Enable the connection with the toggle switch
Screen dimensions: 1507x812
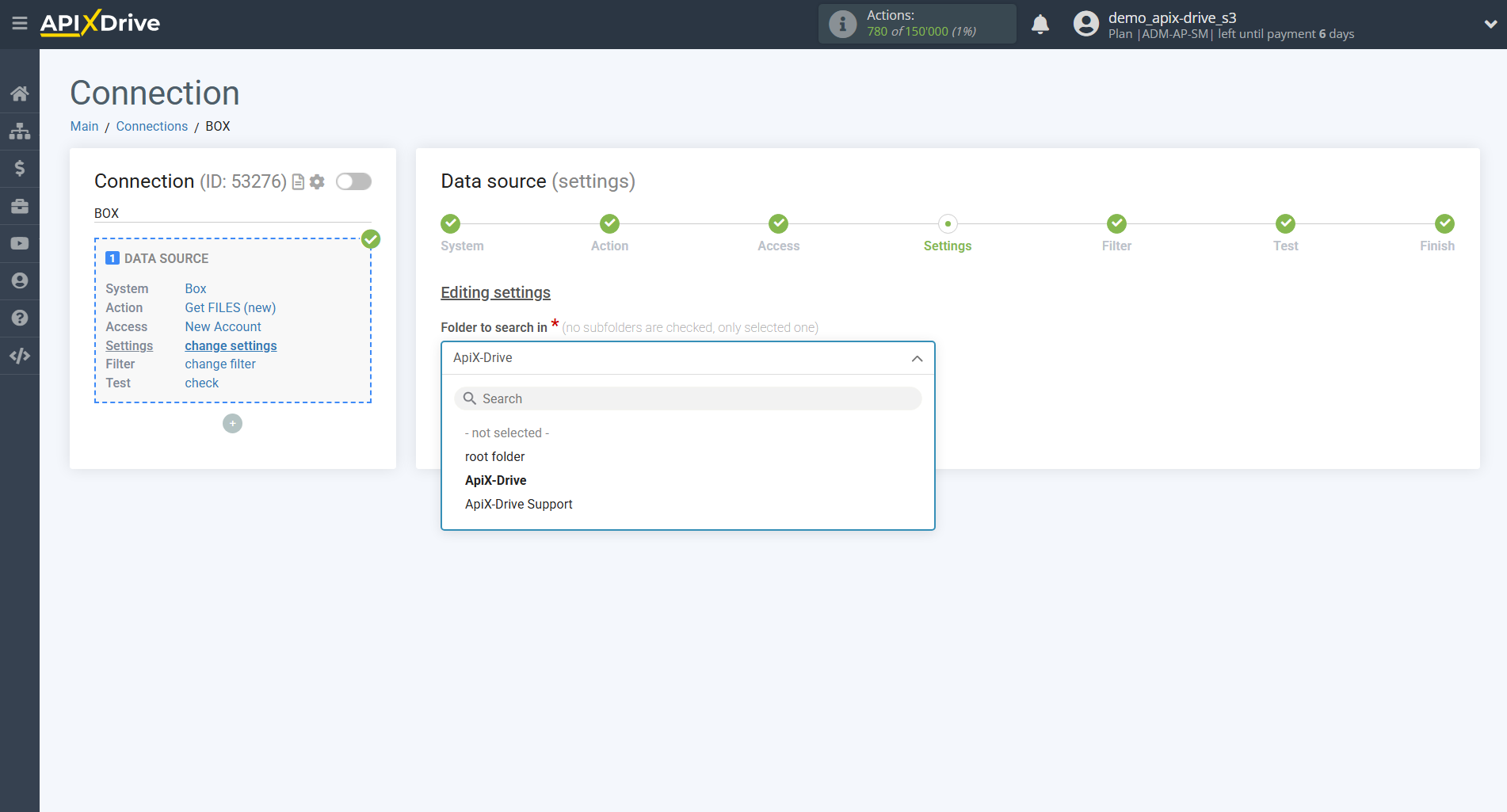point(353,181)
